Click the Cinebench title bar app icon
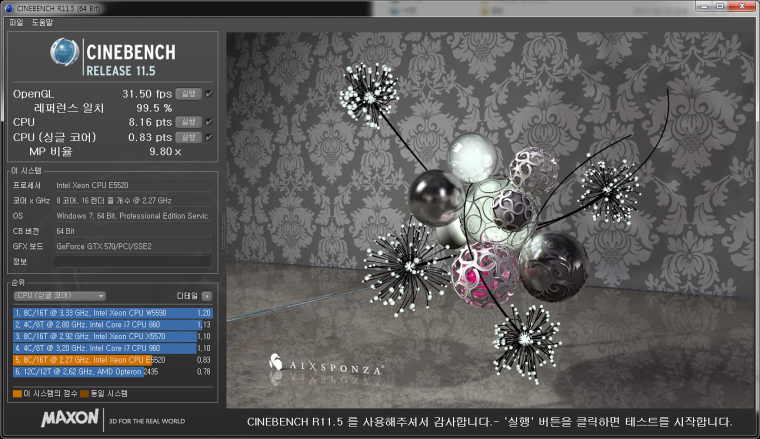The width and height of the screenshot is (760, 439). (x=9, y=8)
